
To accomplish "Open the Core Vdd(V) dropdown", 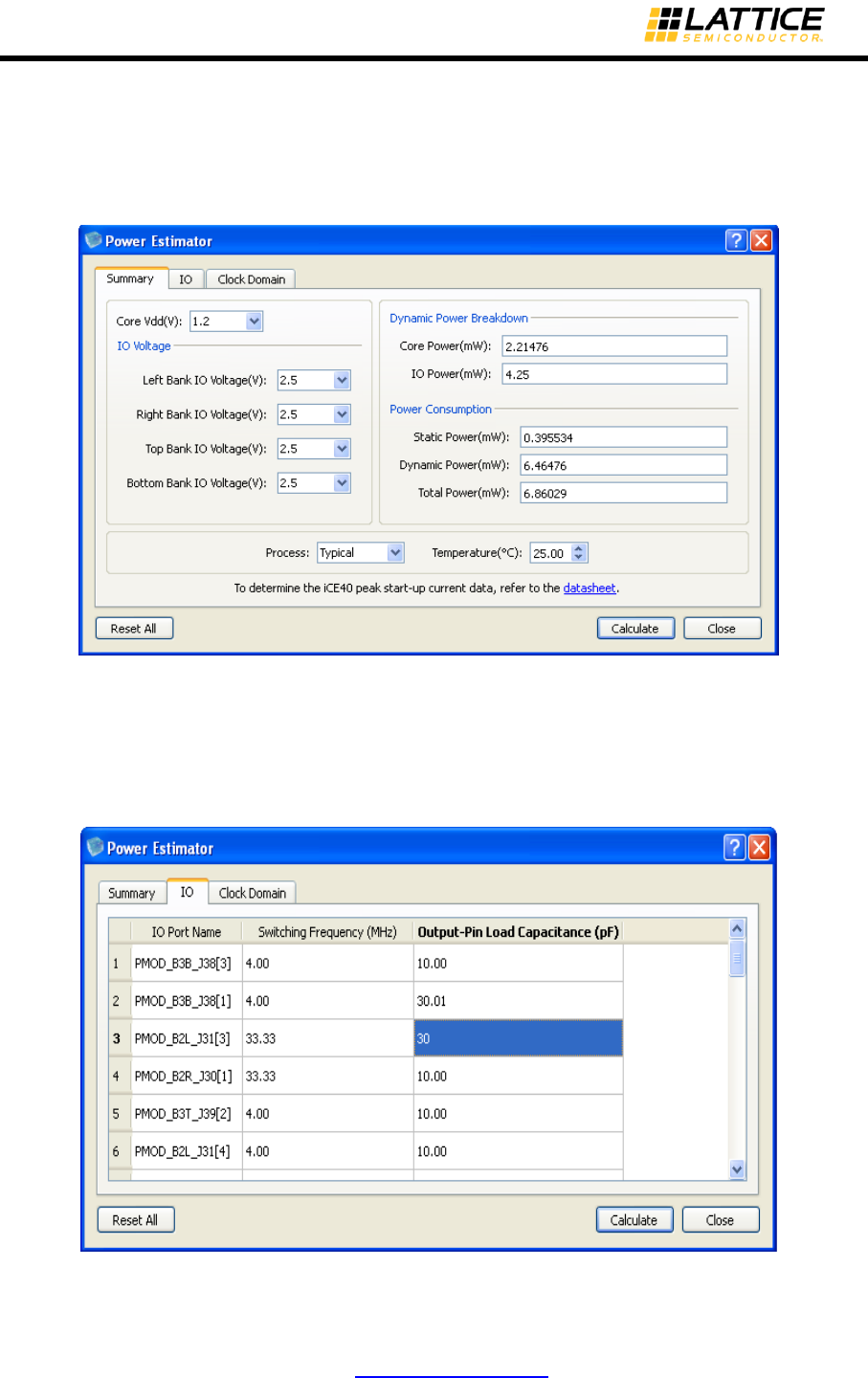I will pos(254,322).
